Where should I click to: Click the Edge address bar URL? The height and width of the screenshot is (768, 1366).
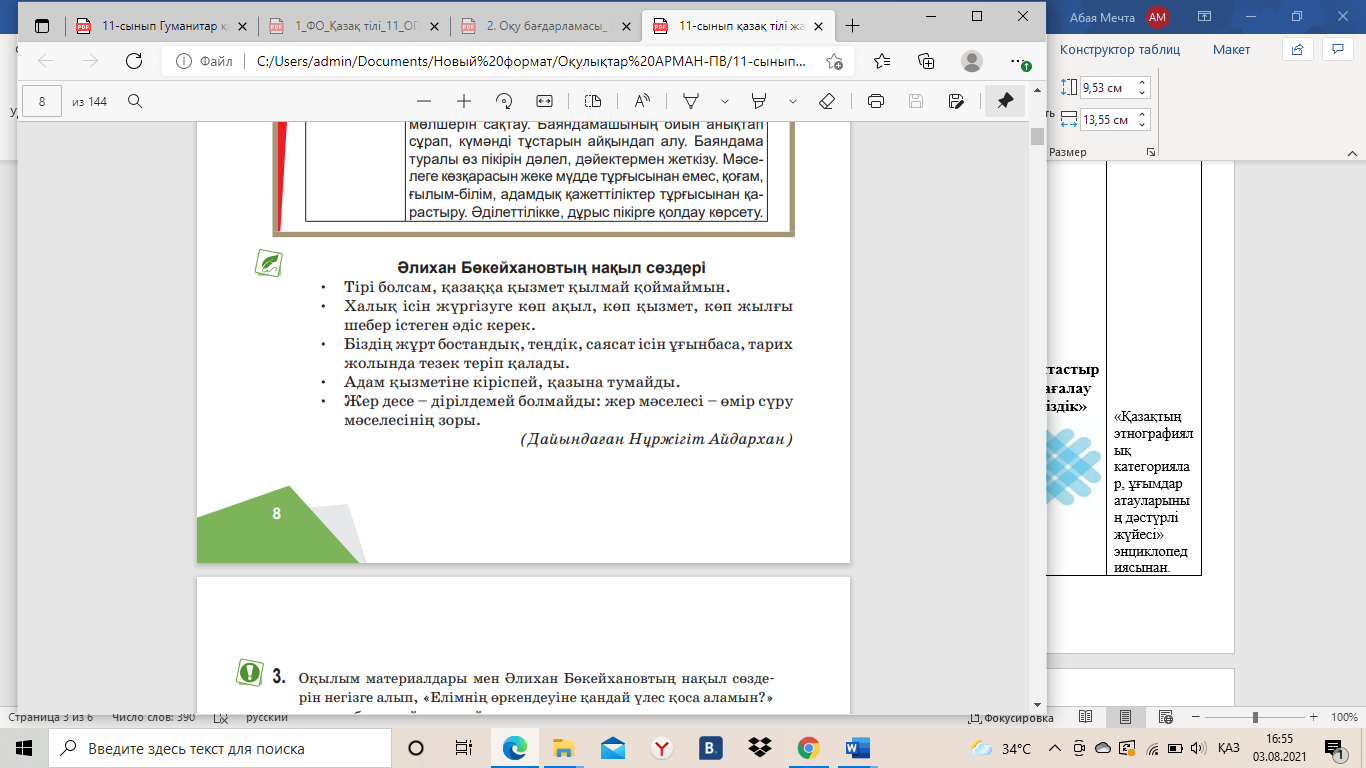coord(531,61)
